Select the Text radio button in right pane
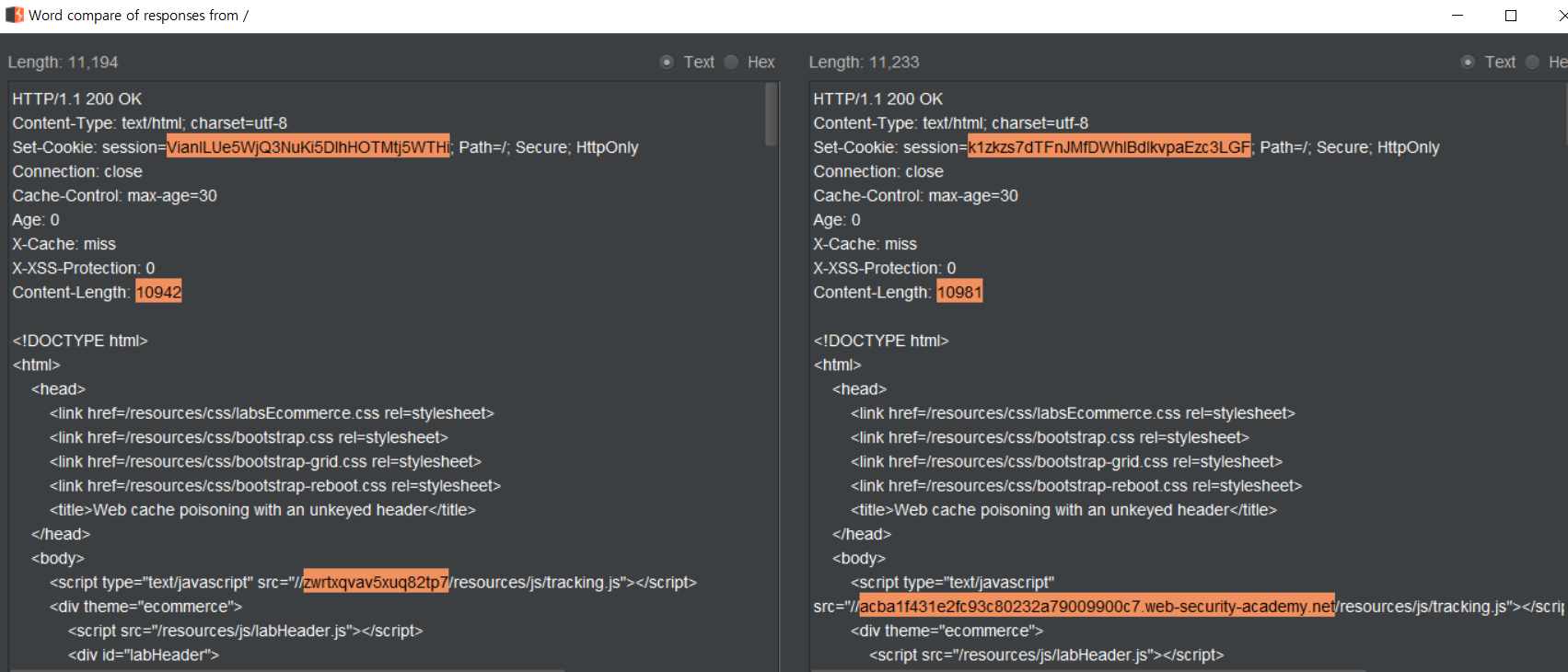Viewport: 1568px width, 672px height. 1468,62
